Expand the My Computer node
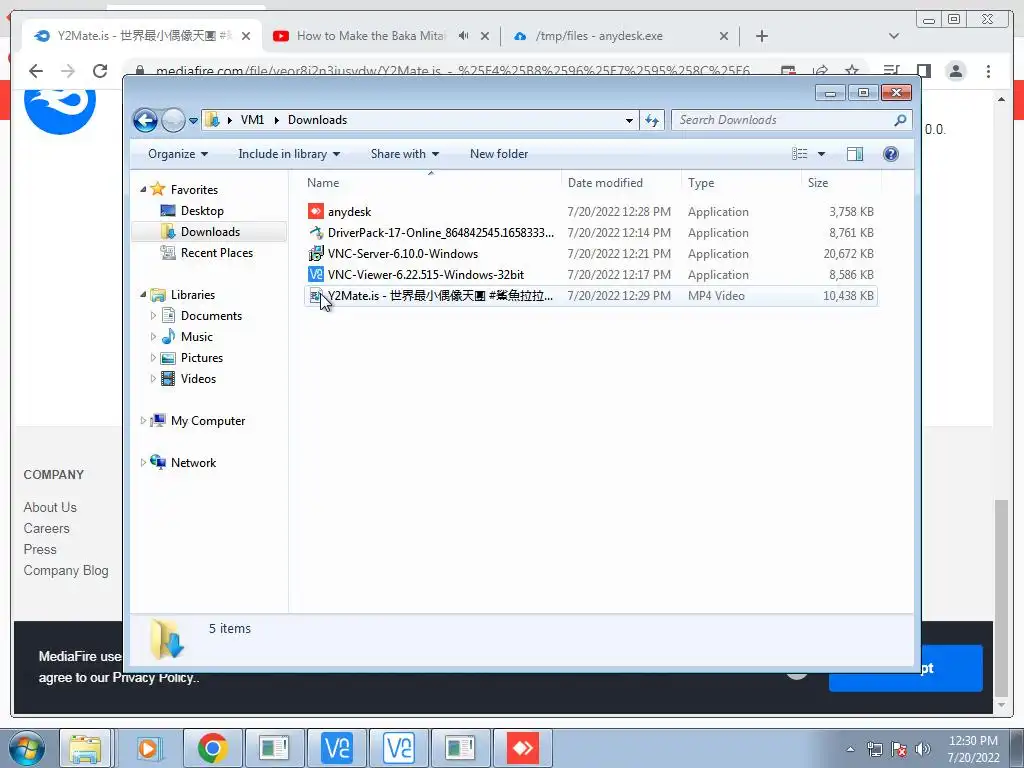 [143, 421]
